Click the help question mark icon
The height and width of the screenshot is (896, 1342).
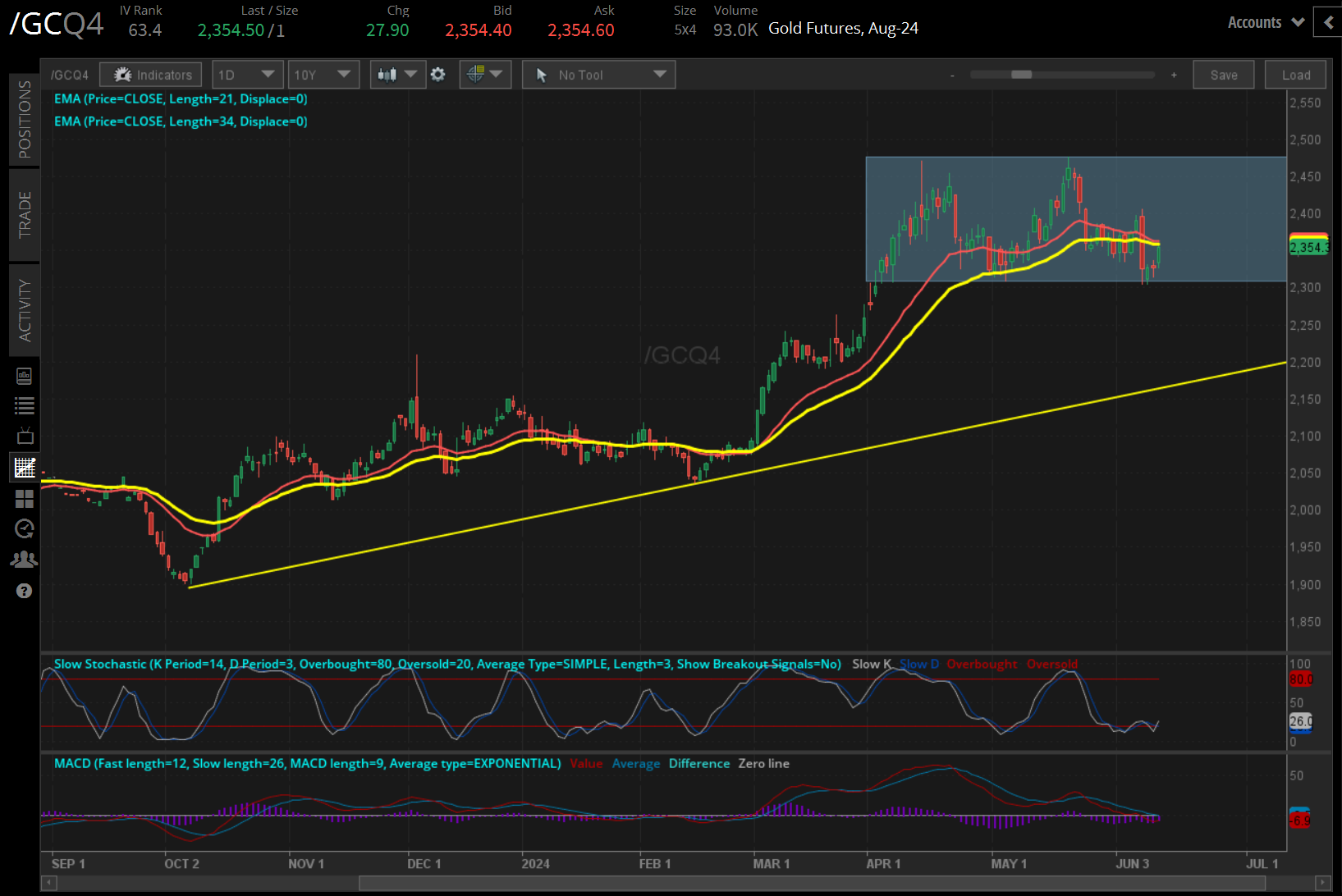click(25, 591)
